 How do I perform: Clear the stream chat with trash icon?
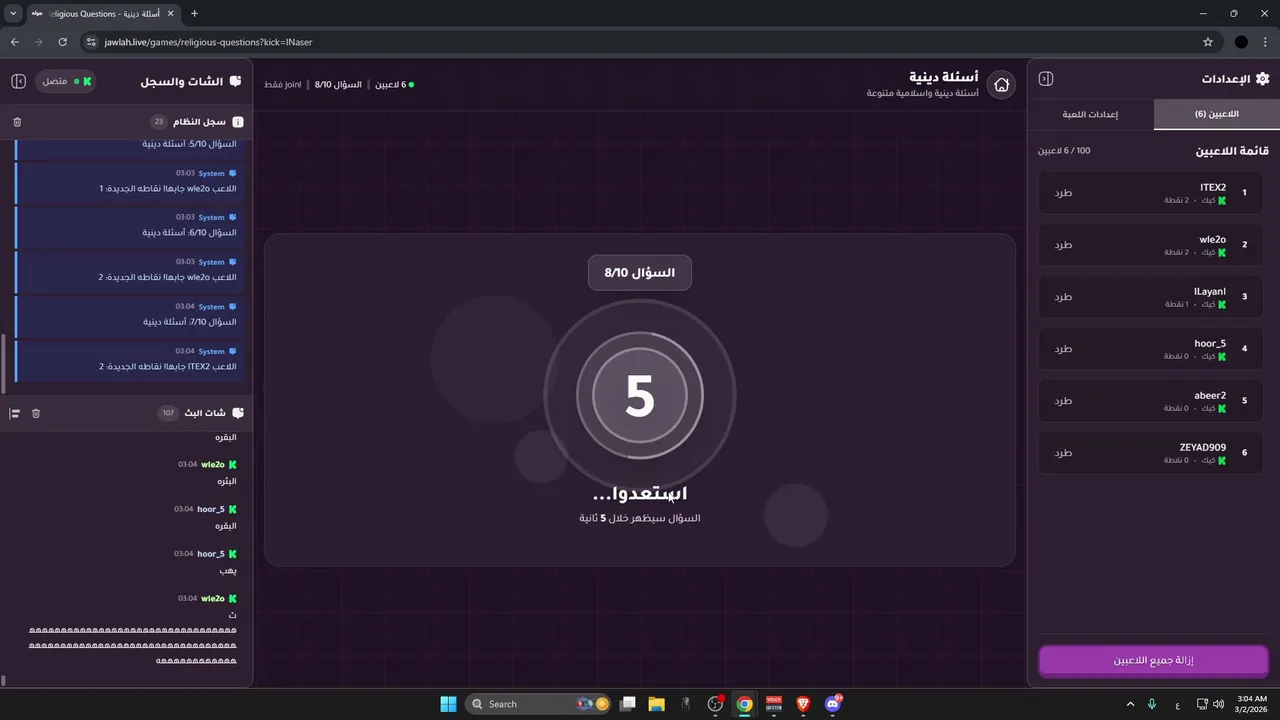coord(36,413)
